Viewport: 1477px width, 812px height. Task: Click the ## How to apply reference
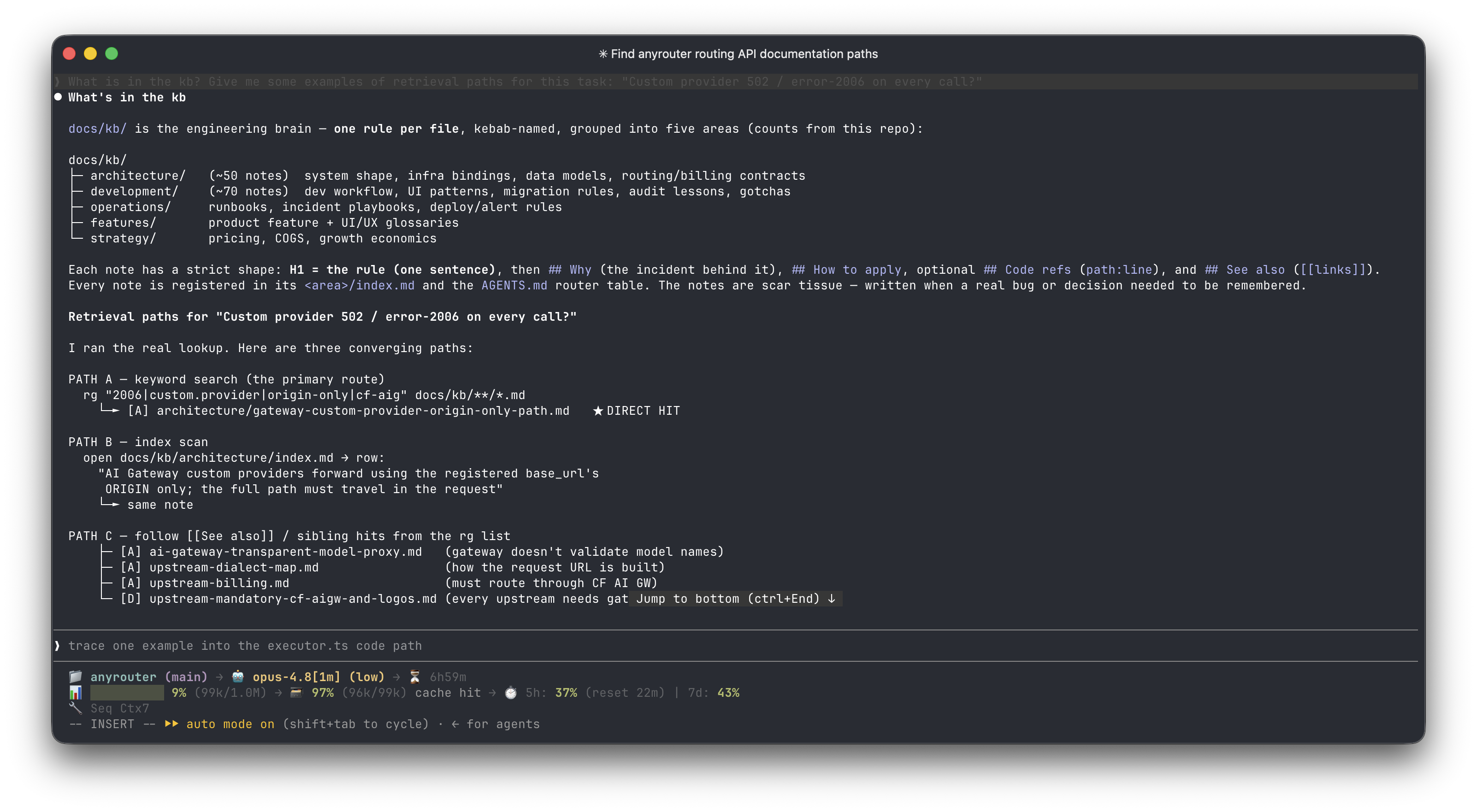[846, 269]
